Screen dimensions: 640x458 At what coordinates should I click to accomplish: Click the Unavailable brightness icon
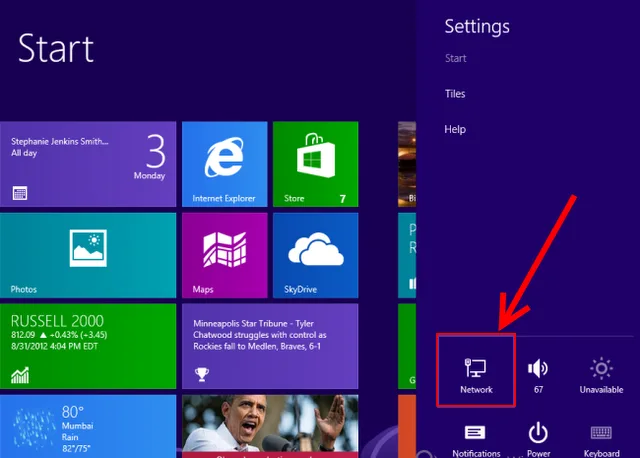(x=601, y=368)
